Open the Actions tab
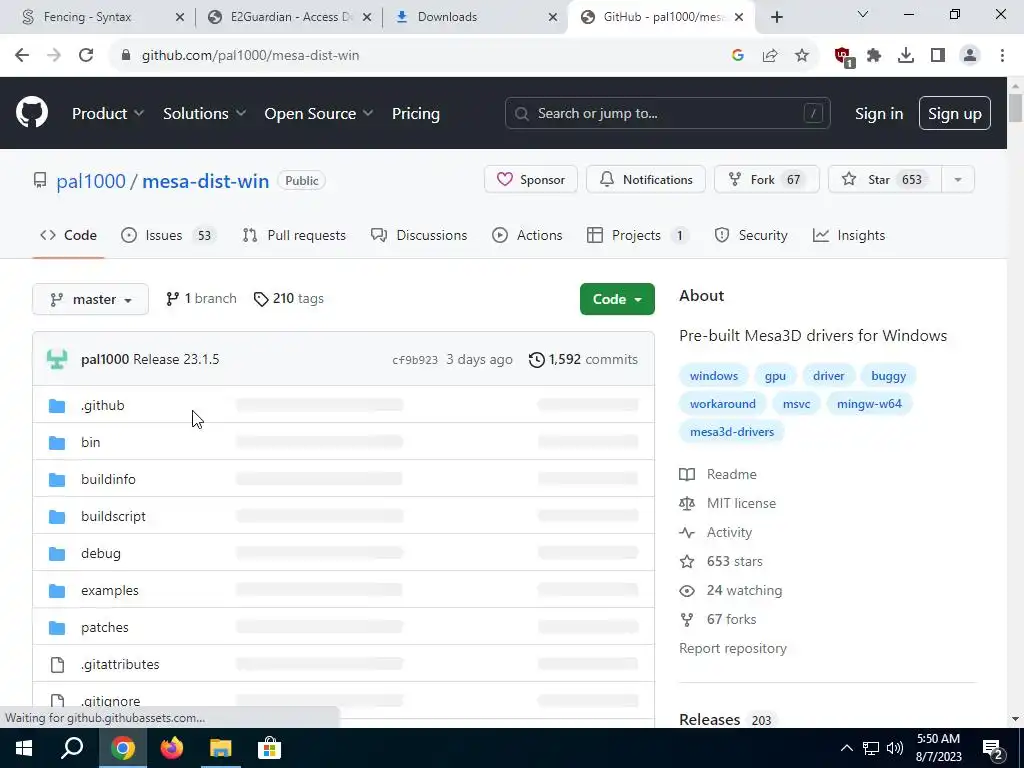 pos(527,235)
